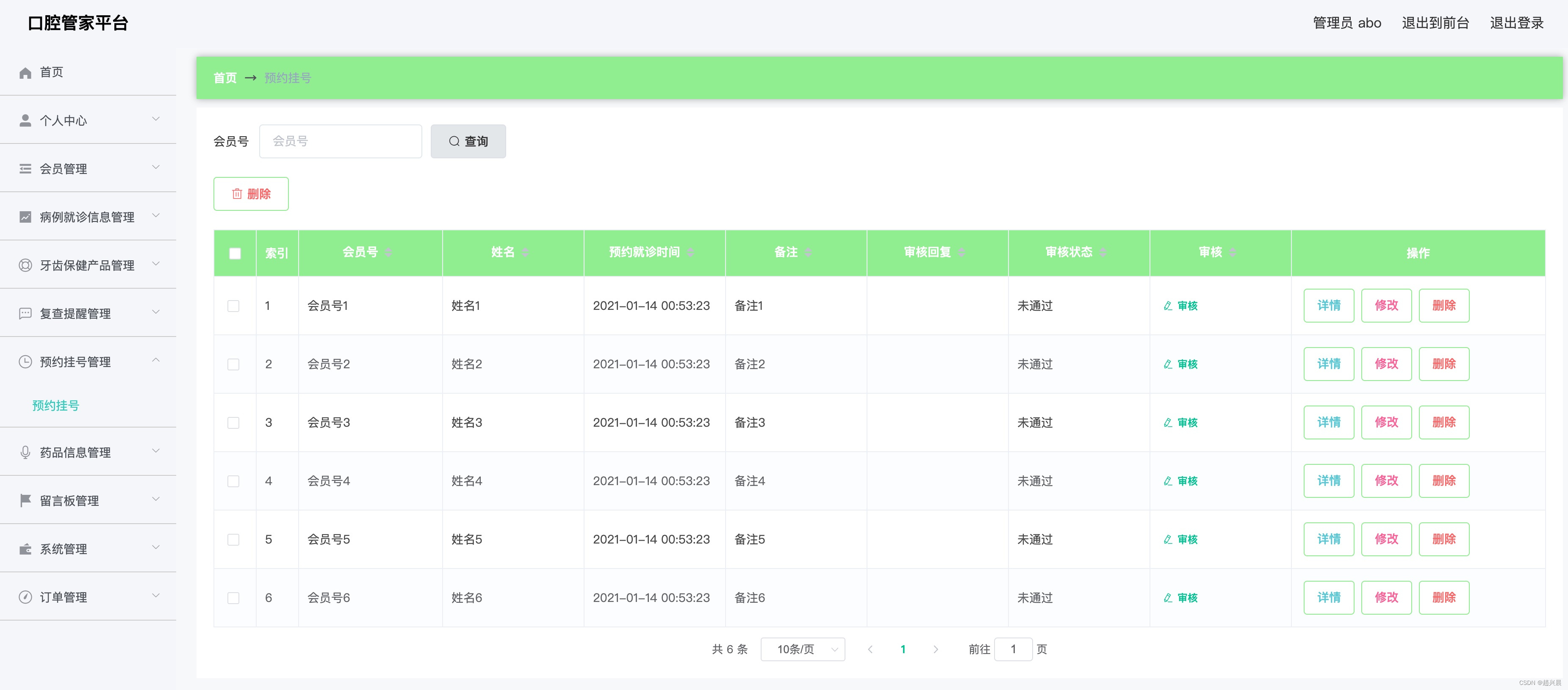
Task: Click the home icon beside 首页 in sidebar
Action: (25, 73)
